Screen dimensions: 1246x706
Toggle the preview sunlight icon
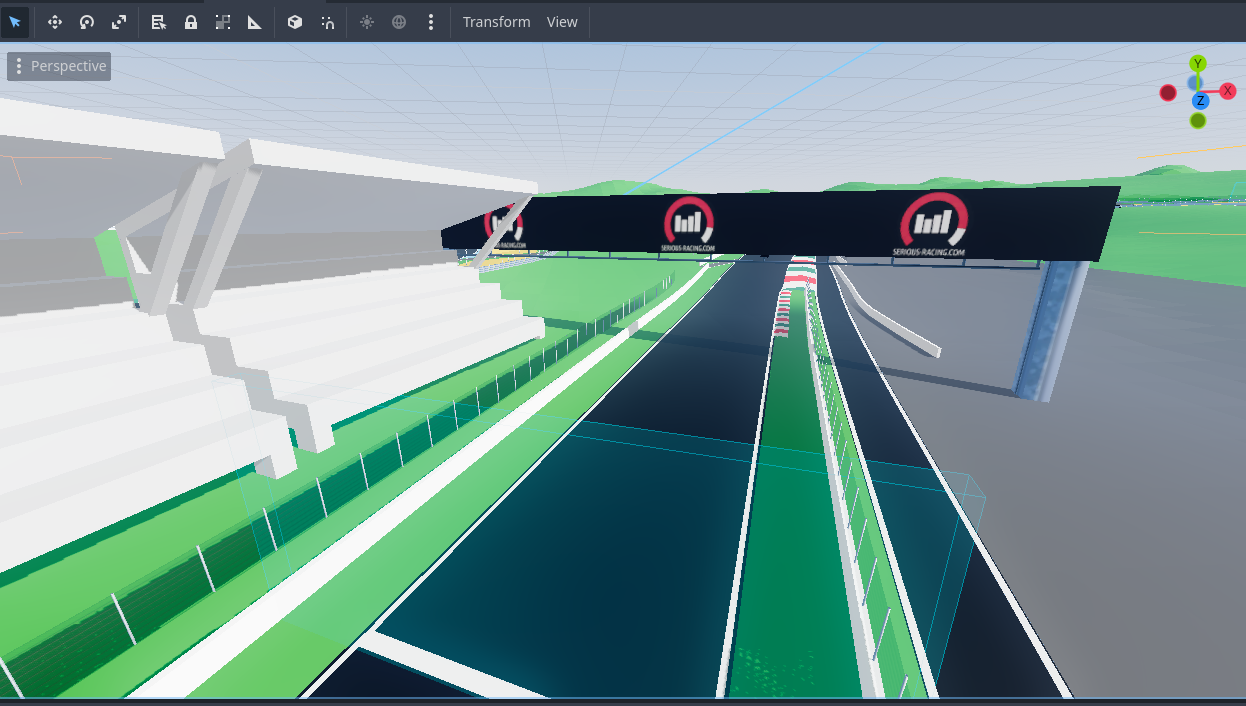pos(367,22)
